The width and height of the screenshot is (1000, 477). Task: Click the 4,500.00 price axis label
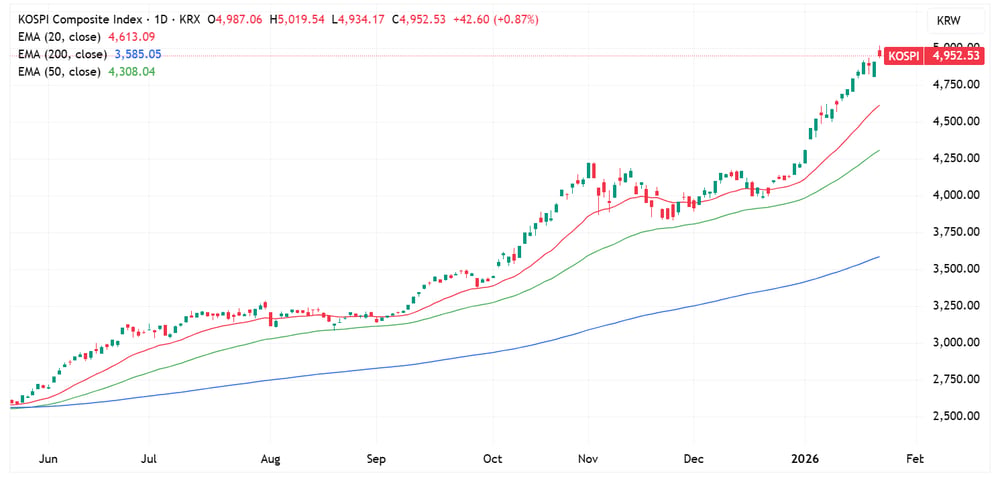tap(955, 121)
